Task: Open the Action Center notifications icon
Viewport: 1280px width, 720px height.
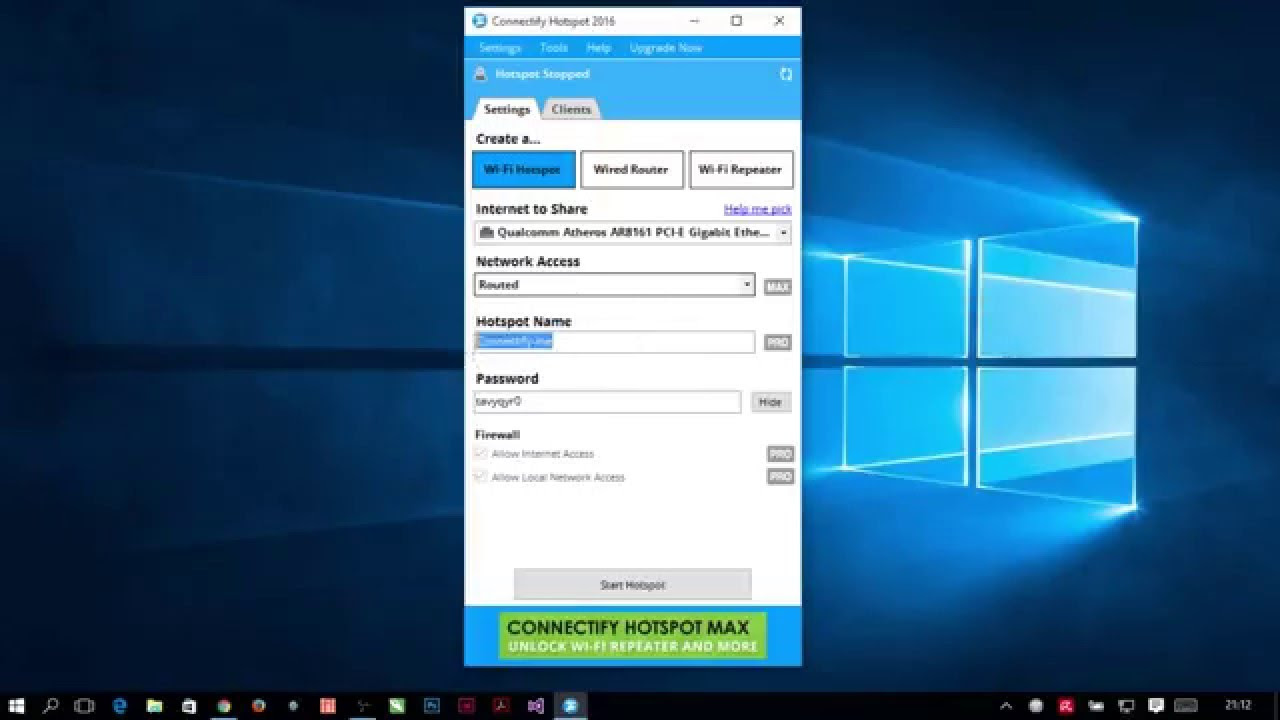Action: coord(1156,705)
